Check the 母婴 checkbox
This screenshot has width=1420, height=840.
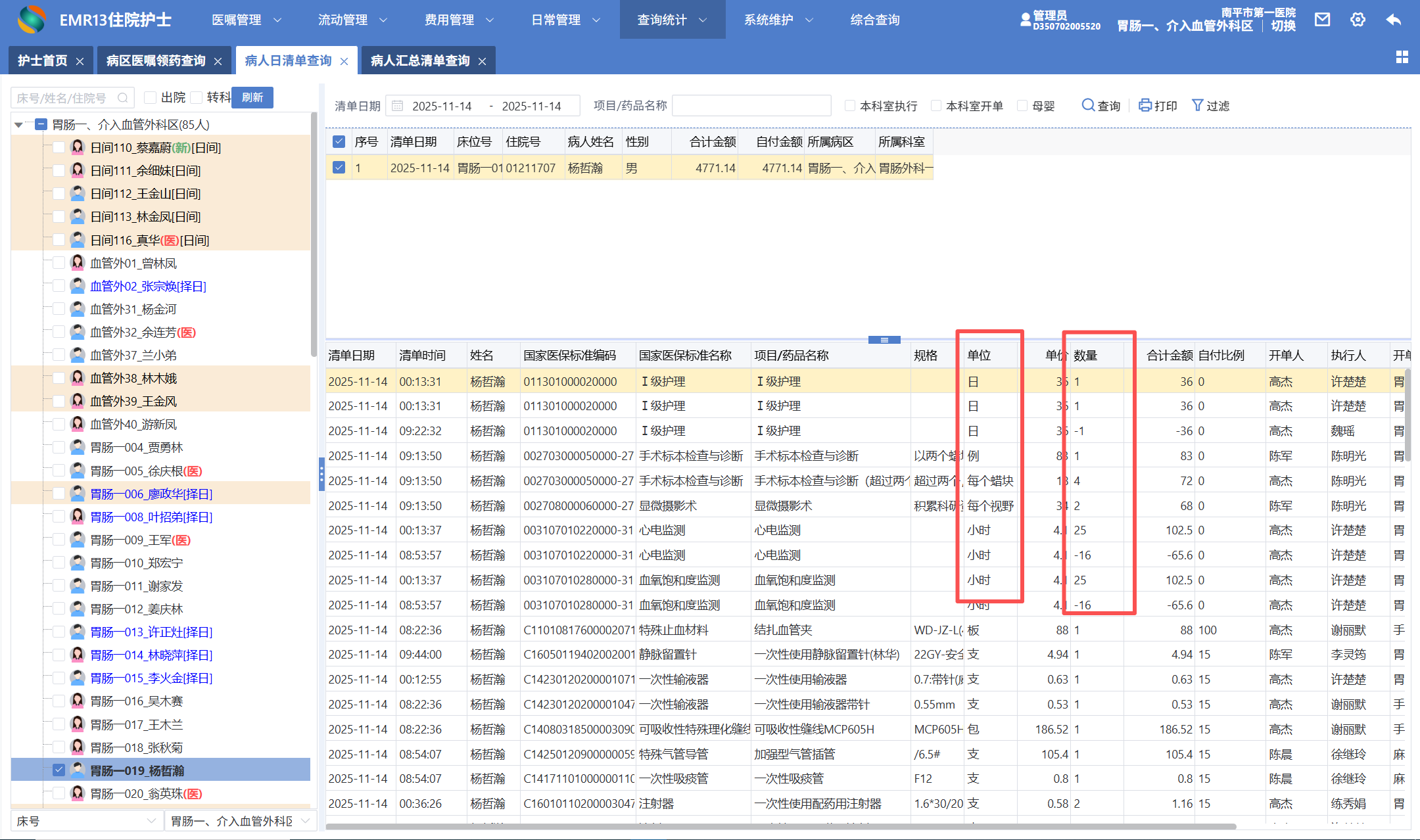[1022, 106]
